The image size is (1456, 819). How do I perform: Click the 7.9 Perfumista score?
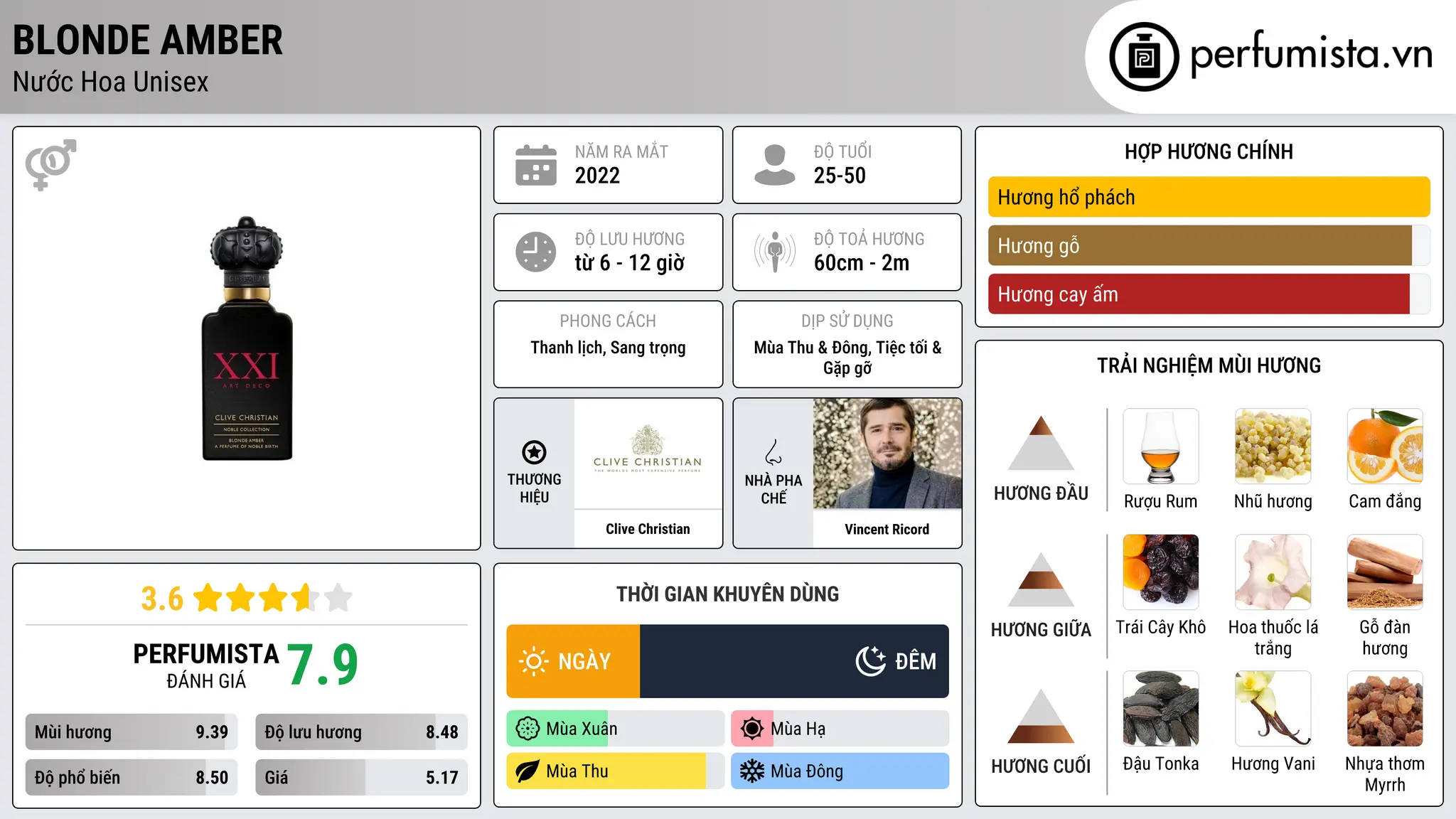pos(323,665)
